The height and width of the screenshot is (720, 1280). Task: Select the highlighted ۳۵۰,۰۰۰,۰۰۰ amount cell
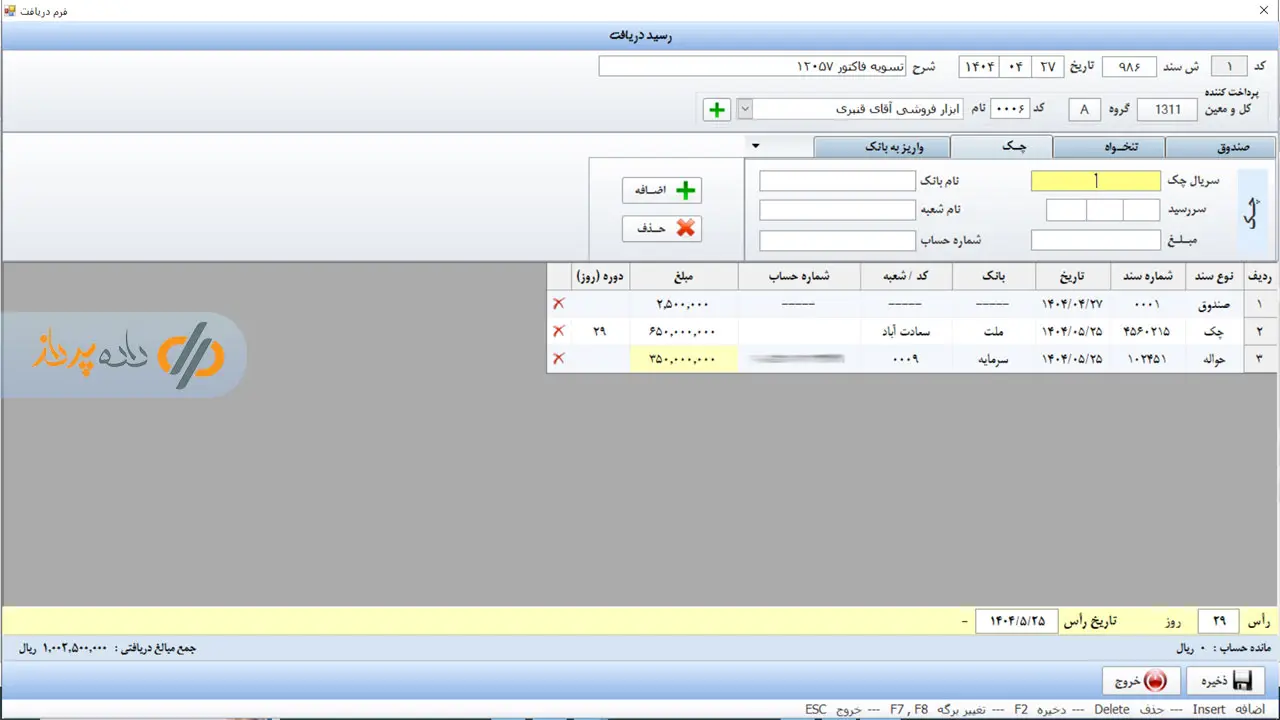684,358
